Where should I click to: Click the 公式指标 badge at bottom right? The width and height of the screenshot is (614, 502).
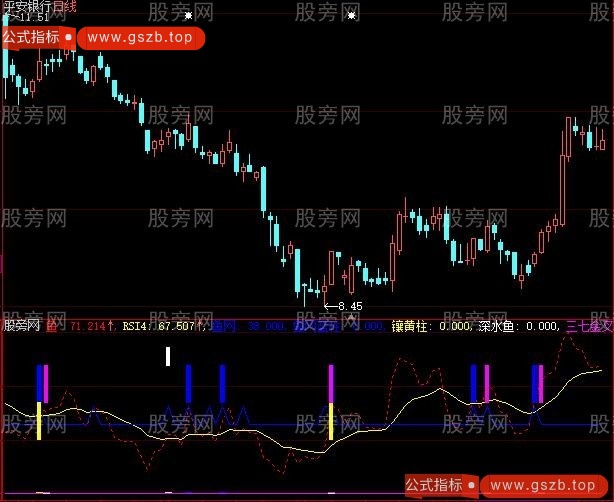pyautogui.click(x=432, y=485)
